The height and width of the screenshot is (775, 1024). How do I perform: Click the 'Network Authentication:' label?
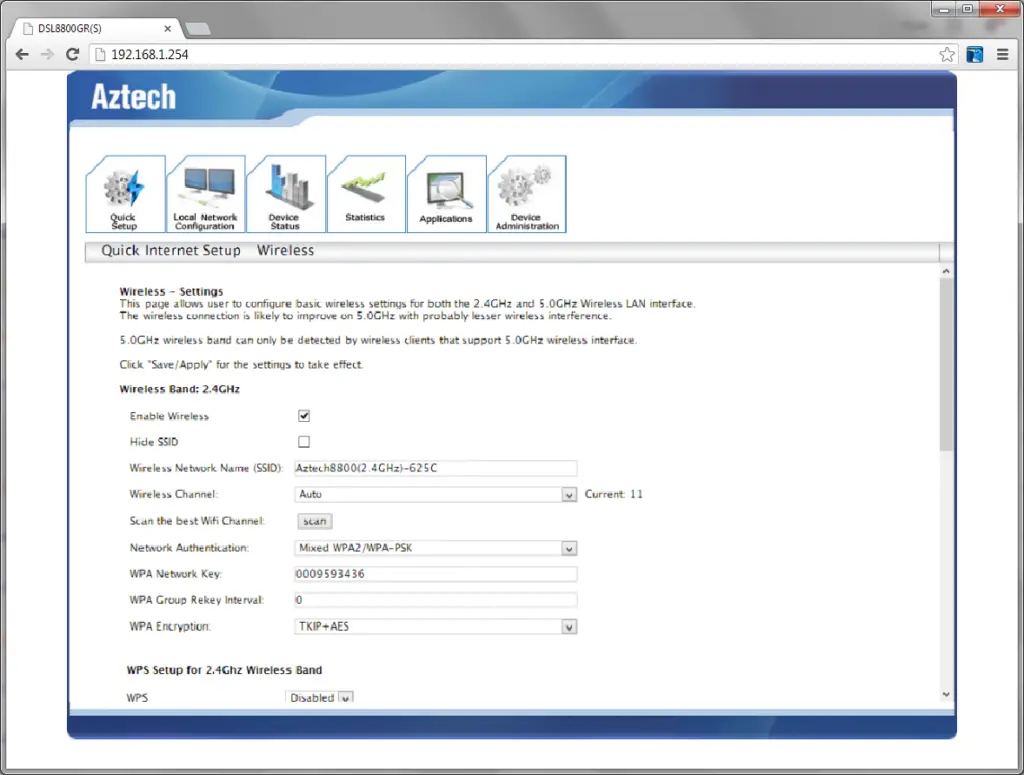coord(189,548)
